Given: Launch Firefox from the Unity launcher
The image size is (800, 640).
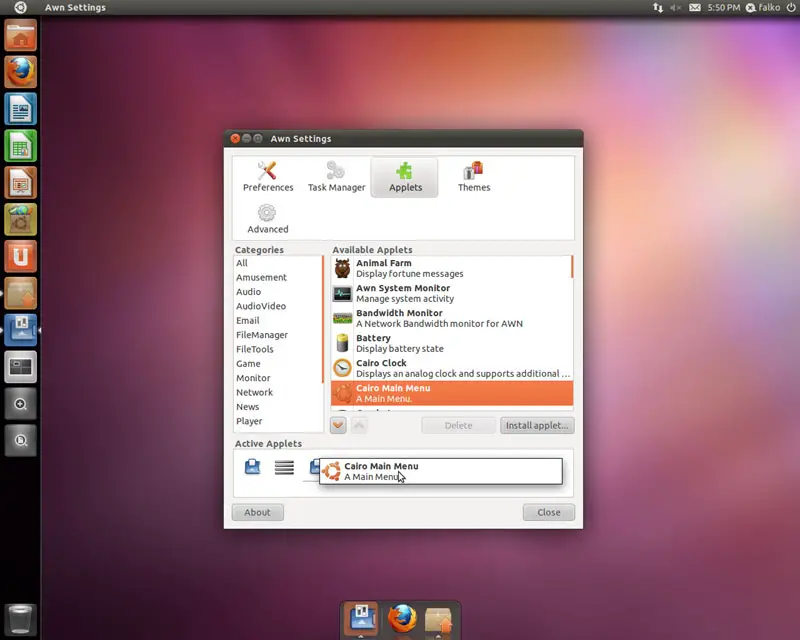Looking at the screenshot, I should pos(20,72).
